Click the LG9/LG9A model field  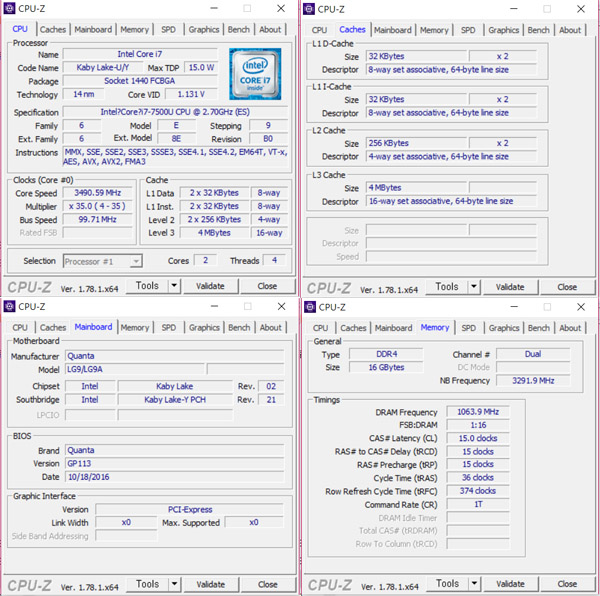135,369
